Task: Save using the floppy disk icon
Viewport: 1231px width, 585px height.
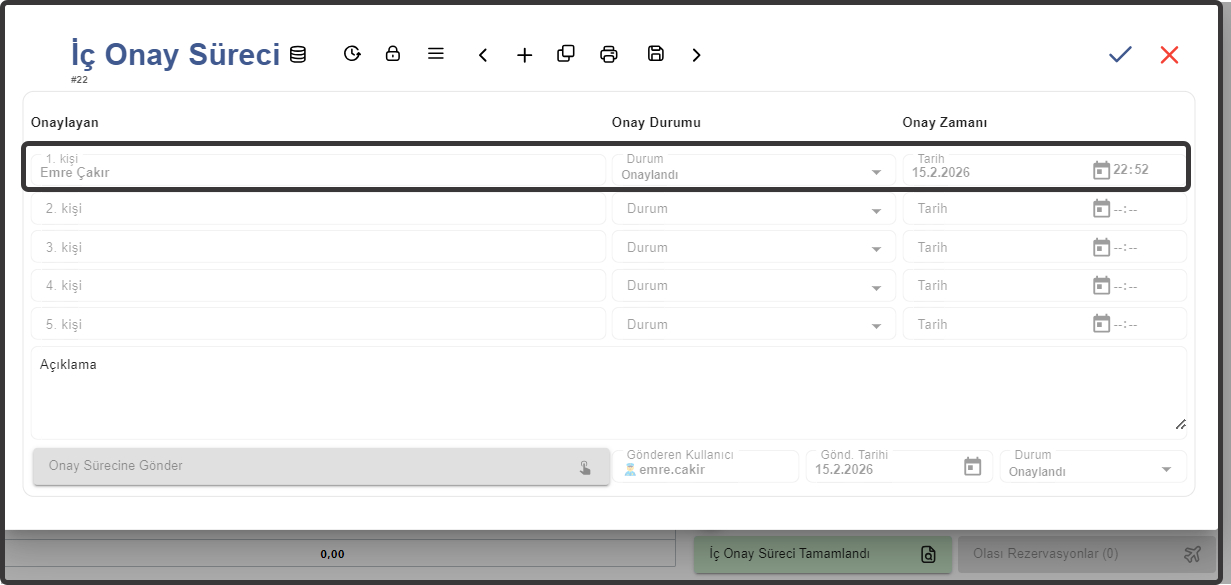Action: click(x=656, y=54)
